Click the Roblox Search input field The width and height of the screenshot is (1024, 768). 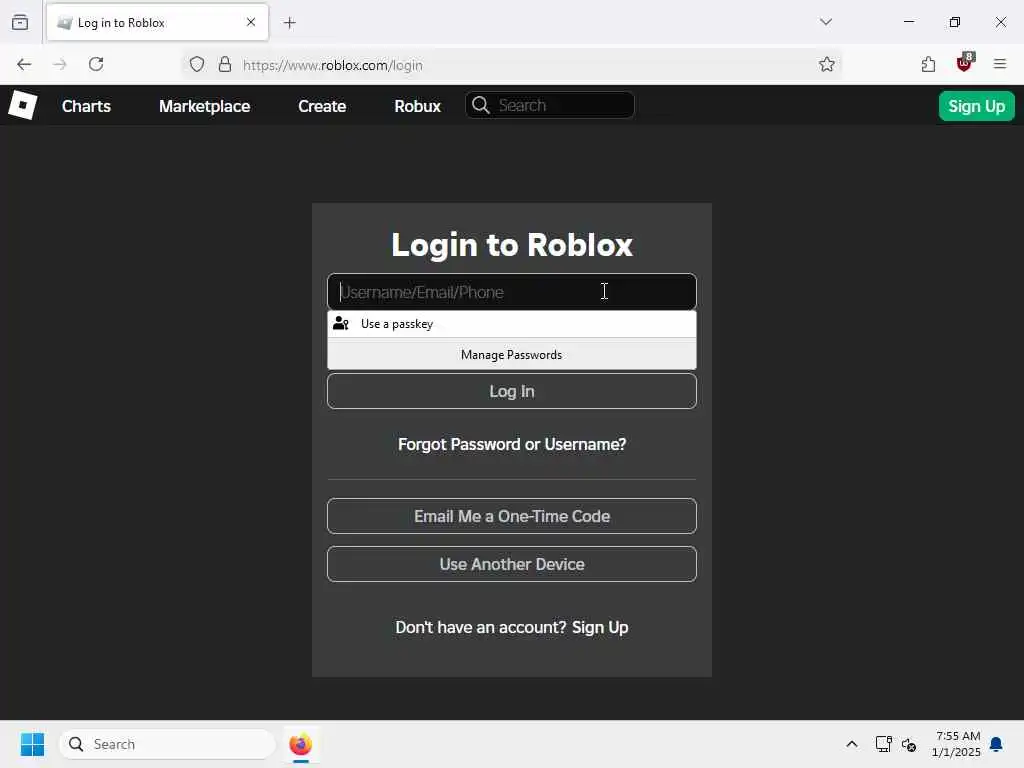[549, 105]
